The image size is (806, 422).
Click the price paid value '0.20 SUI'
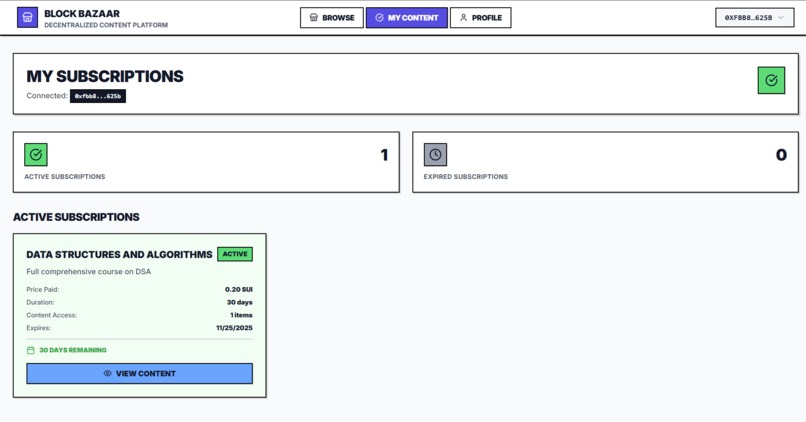click(x=239, y=289)
